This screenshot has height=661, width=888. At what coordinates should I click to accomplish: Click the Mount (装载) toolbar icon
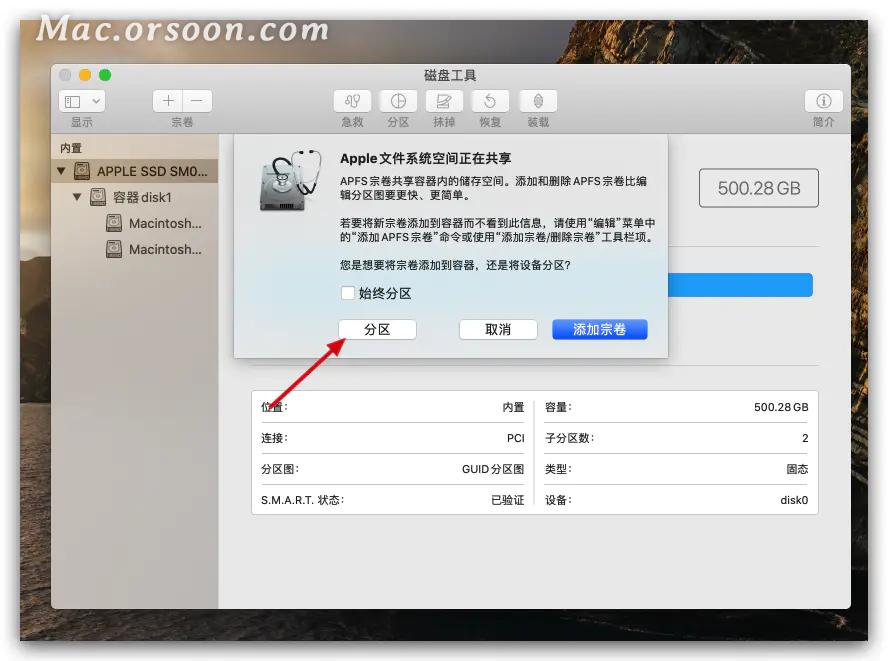tap(536, 101)
